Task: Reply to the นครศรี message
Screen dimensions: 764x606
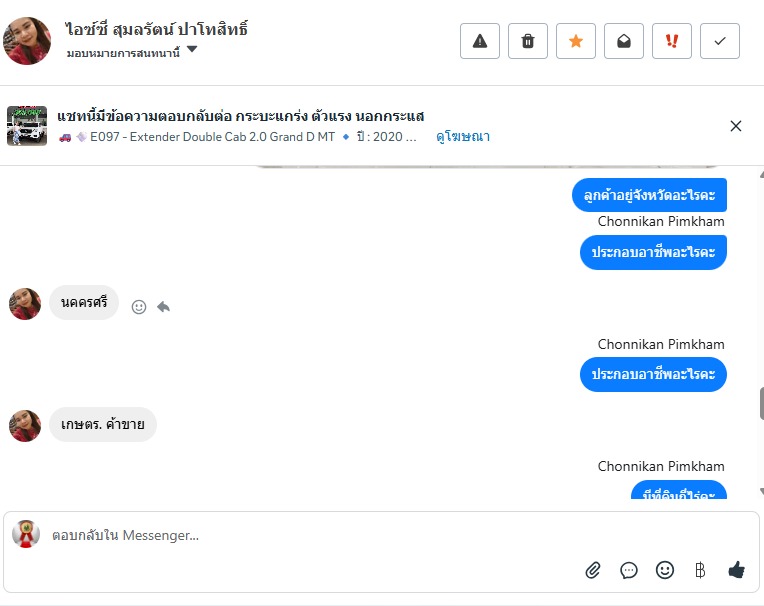Action: tap(163, 307)
